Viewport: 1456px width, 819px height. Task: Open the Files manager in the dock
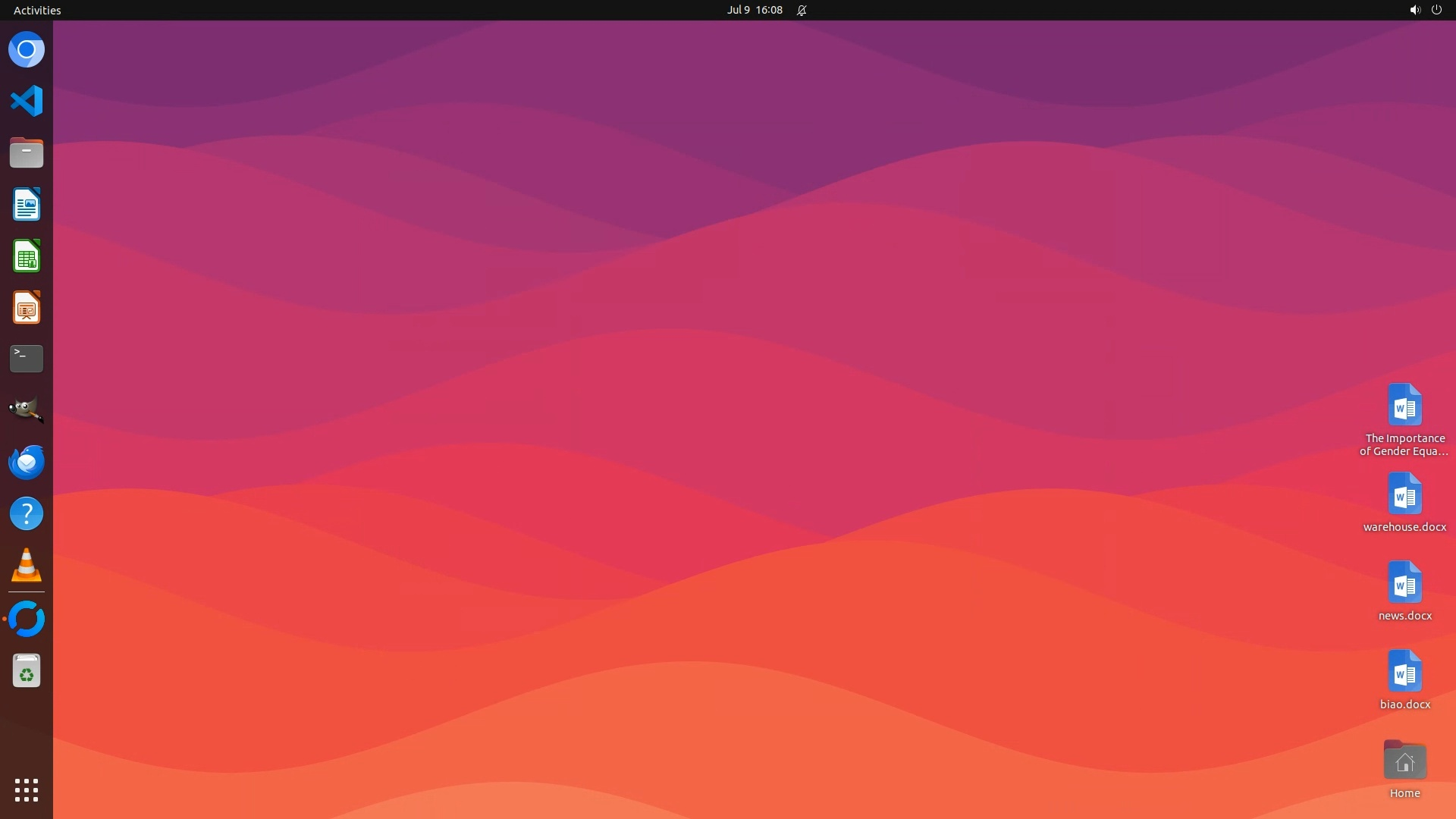(x=27, y=152)
